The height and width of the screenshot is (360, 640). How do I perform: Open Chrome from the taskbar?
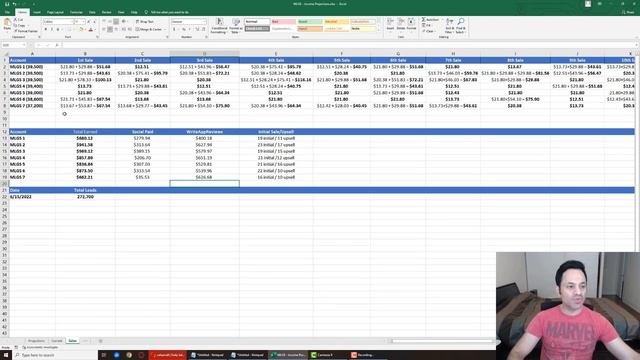[129, 355]
